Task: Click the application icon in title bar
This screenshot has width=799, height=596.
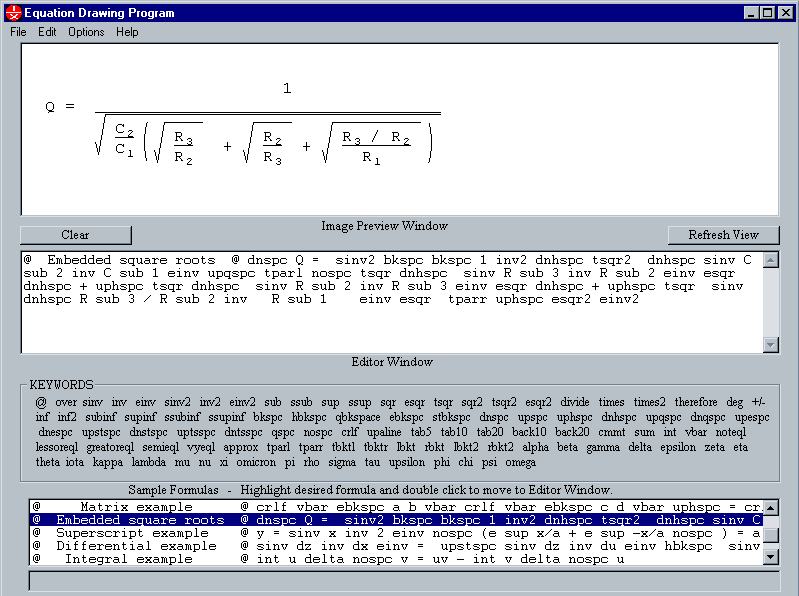Action: pos(11,12)
